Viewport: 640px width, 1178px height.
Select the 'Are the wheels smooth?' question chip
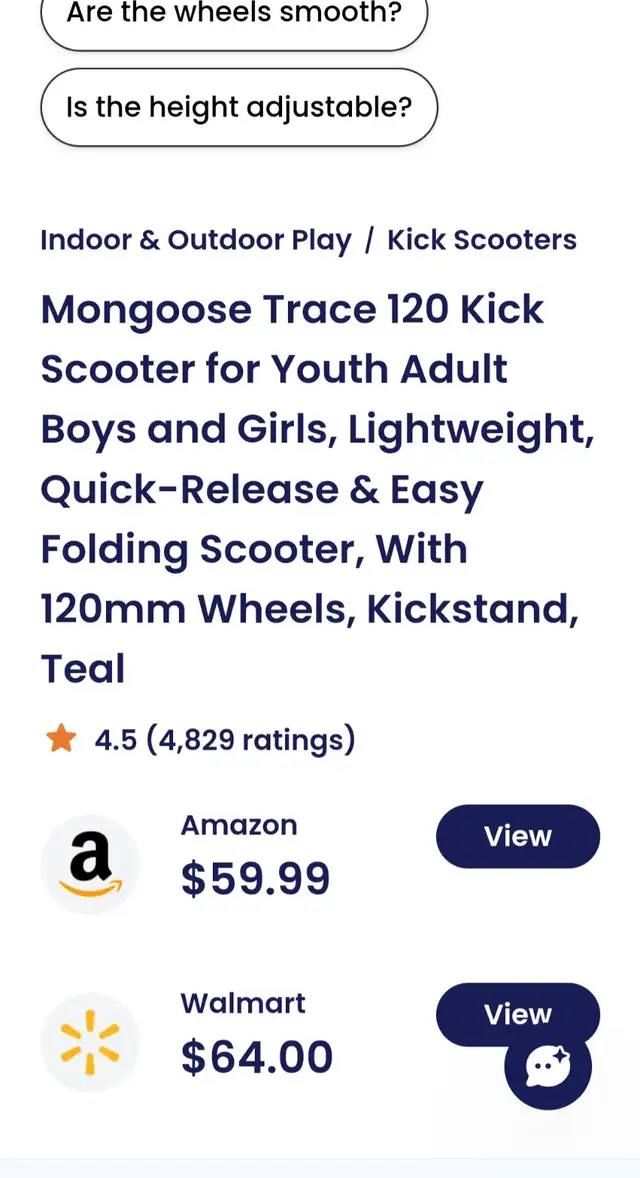(235, 14)
